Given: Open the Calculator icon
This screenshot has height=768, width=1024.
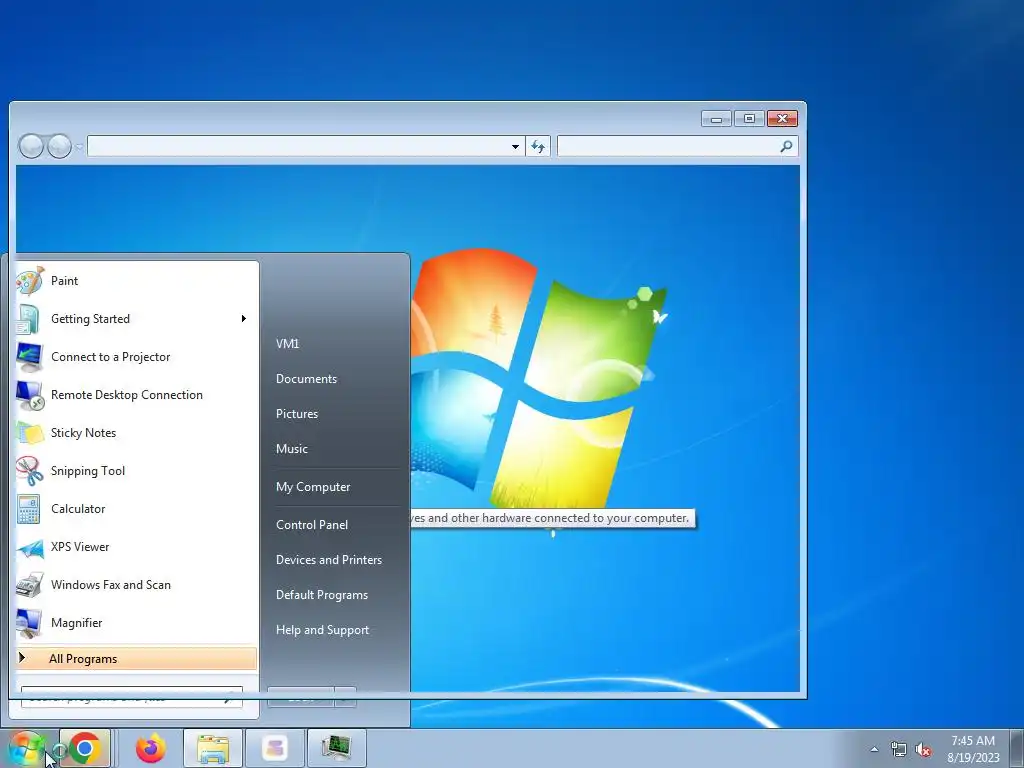Looking at the screenshot, I should pyautogui.click(x=29, y=509).
